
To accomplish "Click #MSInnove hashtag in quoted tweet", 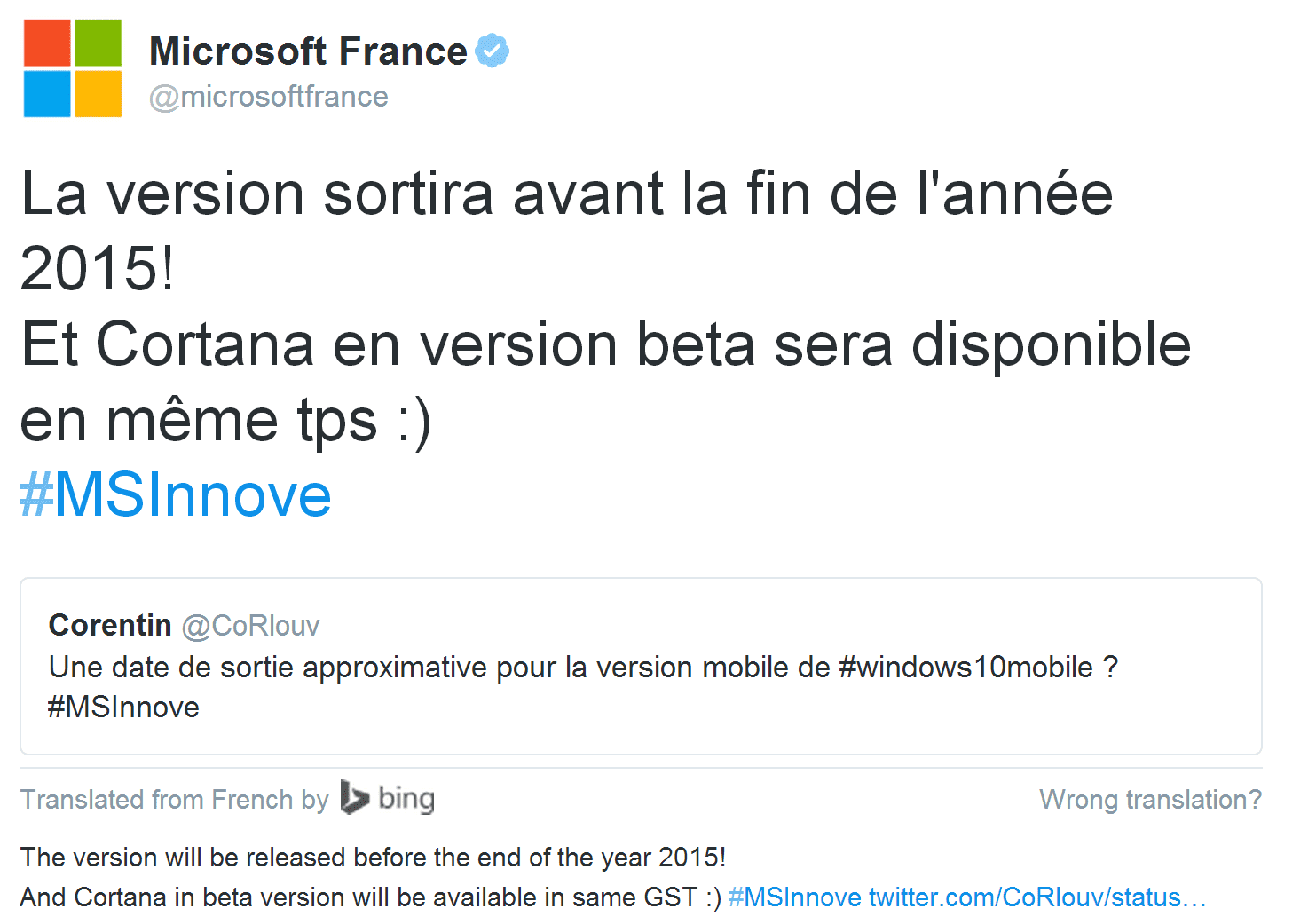I will (123, 708).
